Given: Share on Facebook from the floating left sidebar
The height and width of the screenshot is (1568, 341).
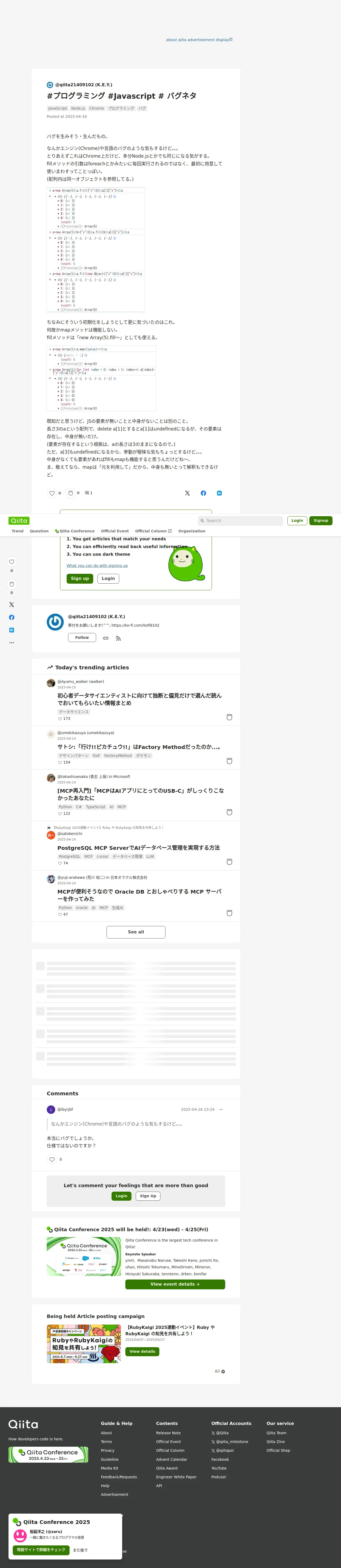Looking at the screenshot, I should click(x=12, y=617).
